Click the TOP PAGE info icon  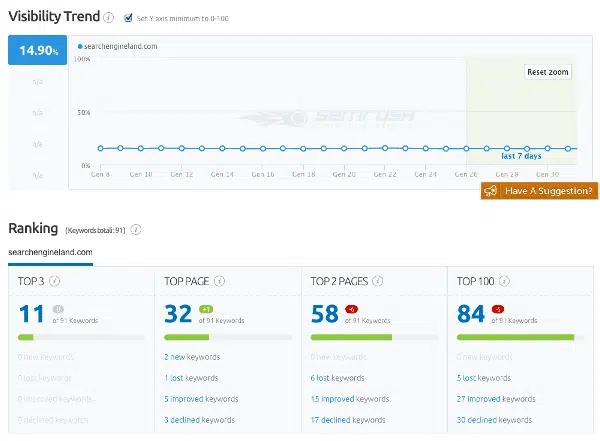click(219, 281)
